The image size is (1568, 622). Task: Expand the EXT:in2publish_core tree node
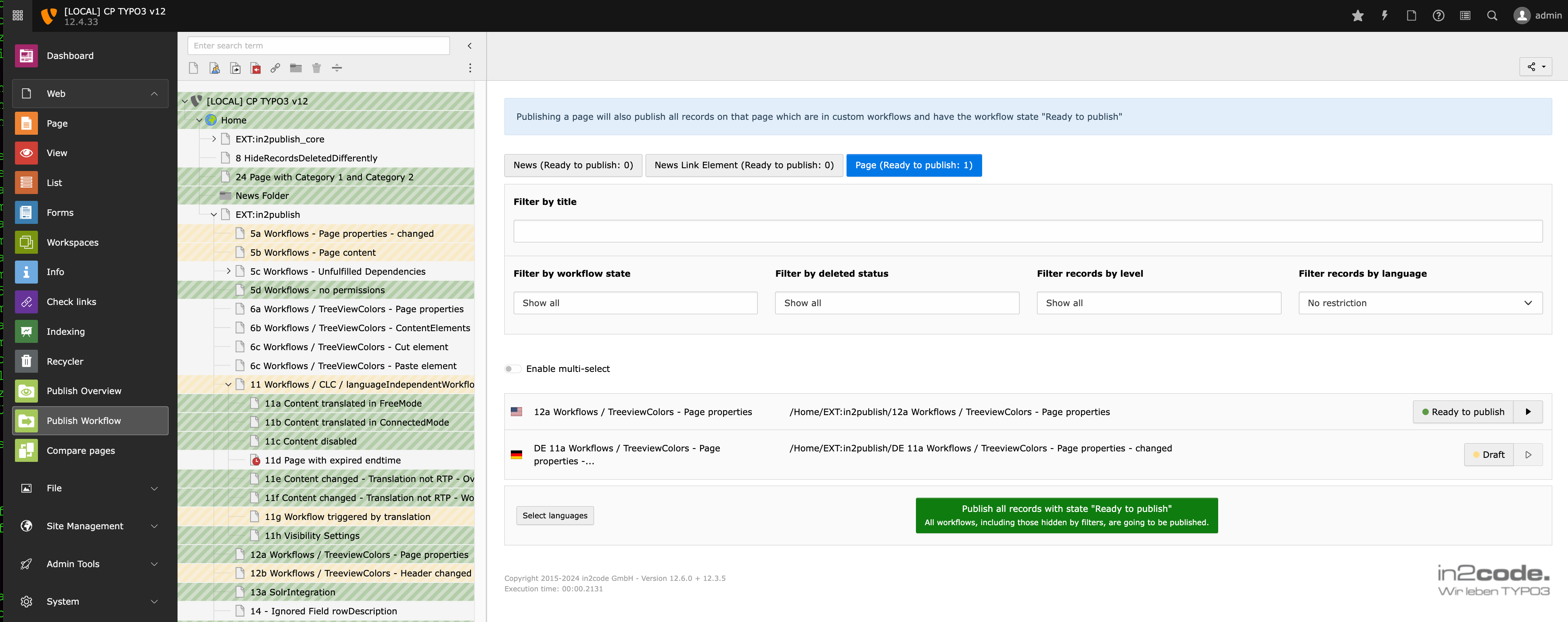tap(213, 140)
